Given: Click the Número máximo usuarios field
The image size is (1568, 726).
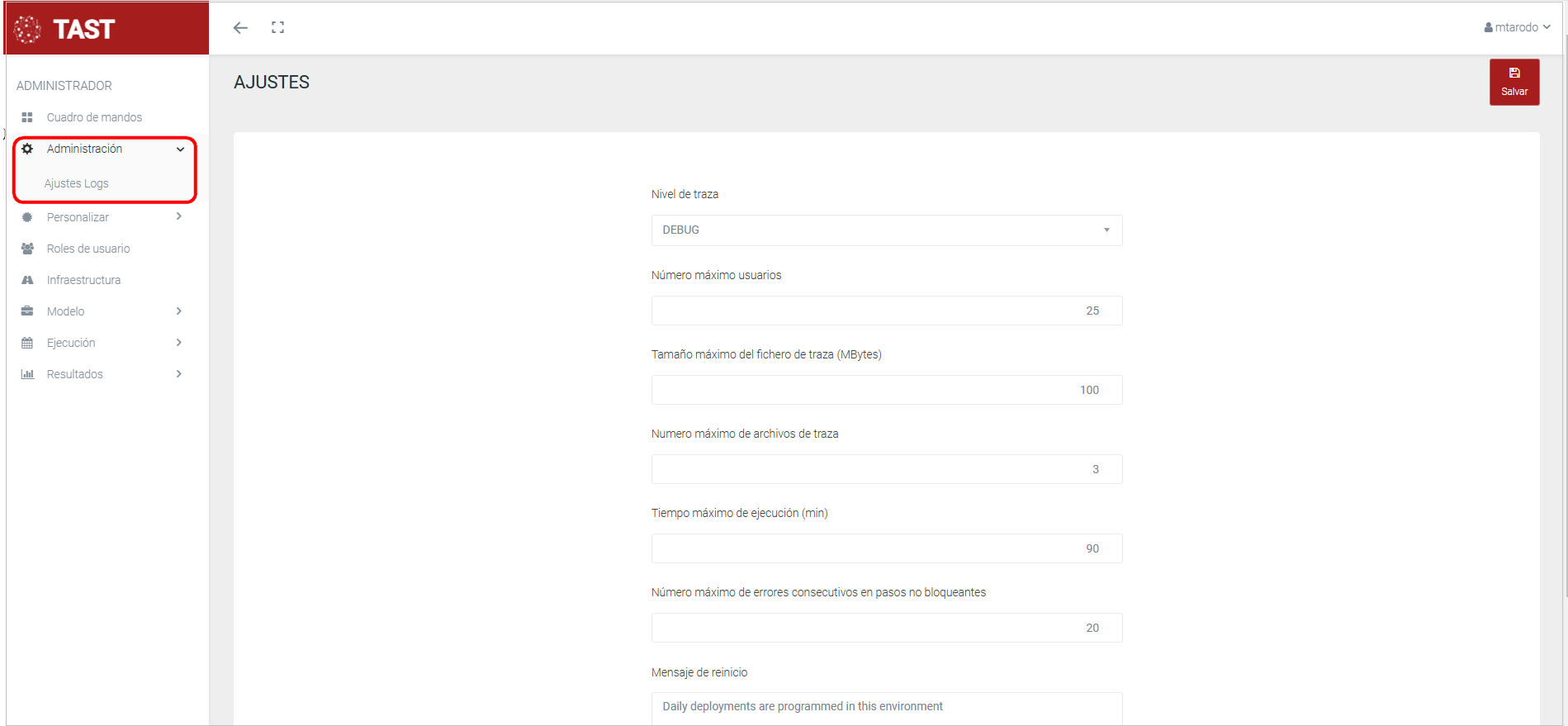Looking at the screenshot, I should click(x=886, y=311).
